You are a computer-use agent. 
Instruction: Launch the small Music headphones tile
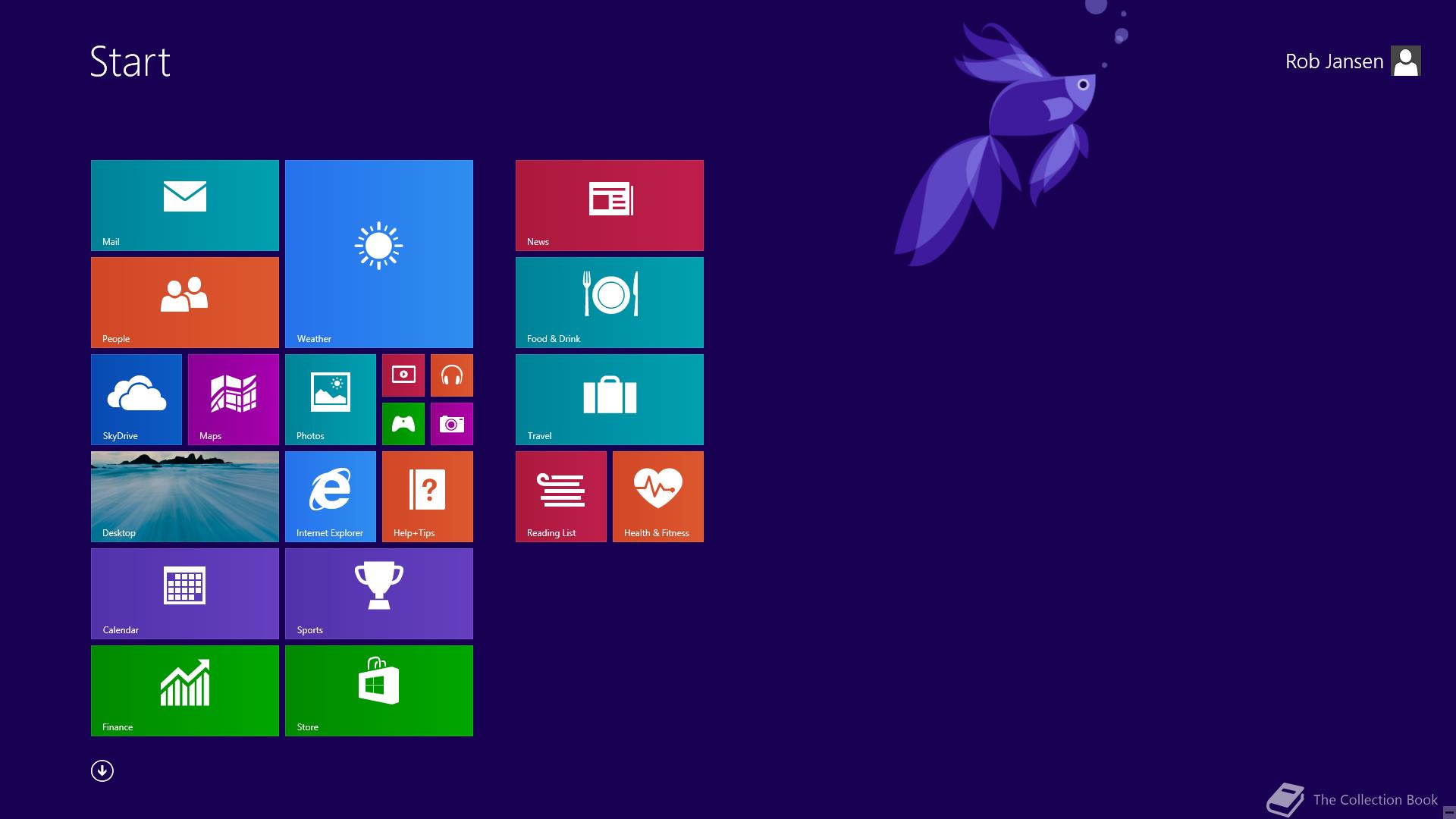(452, 375)
